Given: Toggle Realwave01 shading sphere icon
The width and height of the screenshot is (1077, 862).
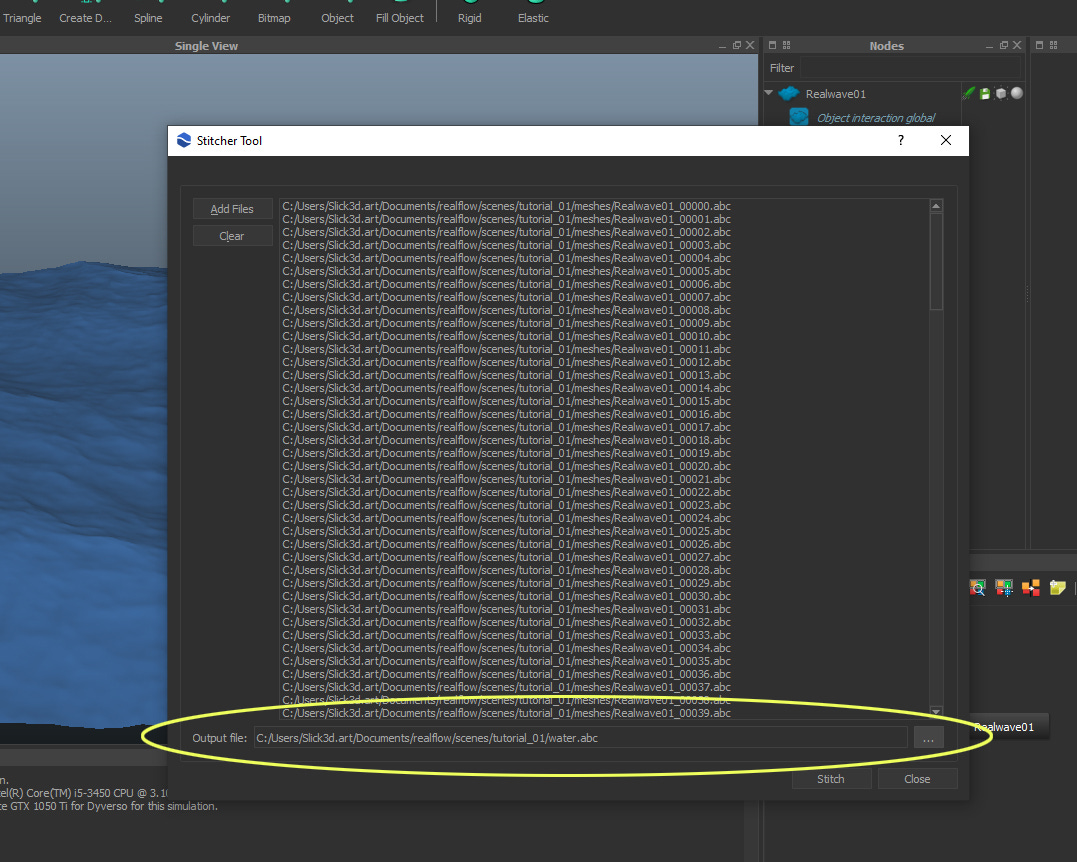Looking at the screenshot, I should (x=1017, y=93).
